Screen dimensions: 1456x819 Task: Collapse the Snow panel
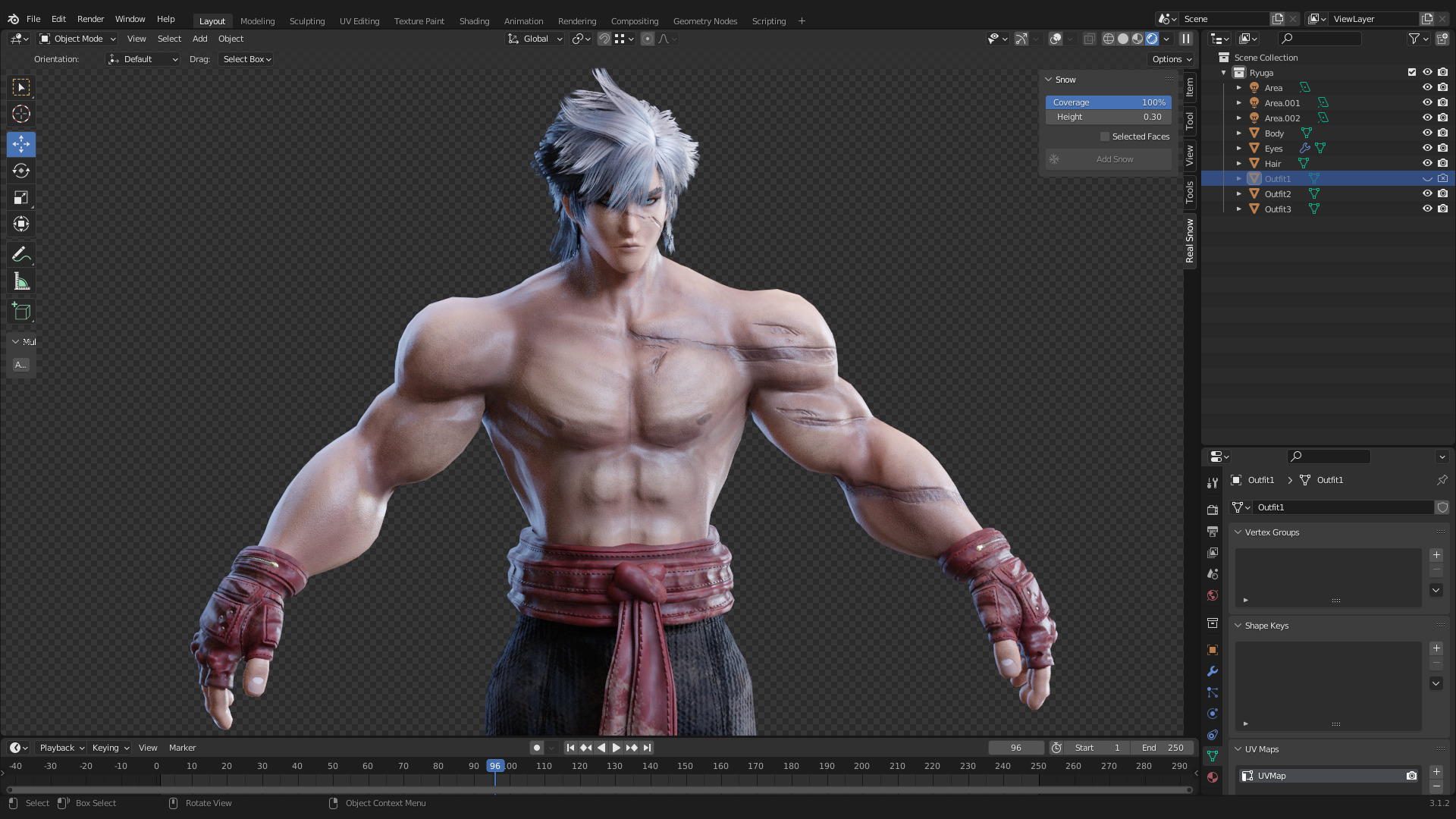point(1049,80)
